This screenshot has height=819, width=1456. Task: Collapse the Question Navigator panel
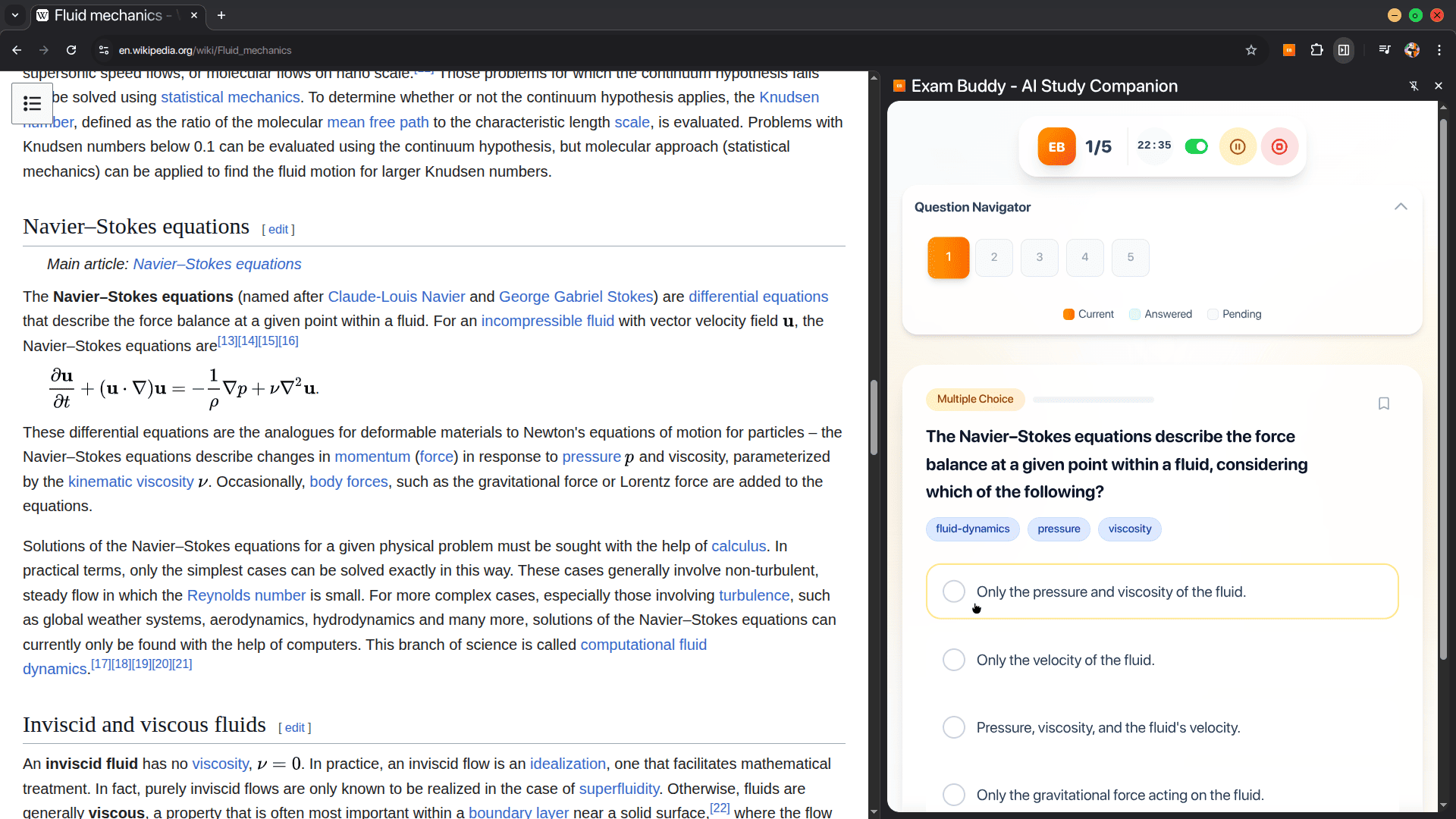click(1401, 207)
